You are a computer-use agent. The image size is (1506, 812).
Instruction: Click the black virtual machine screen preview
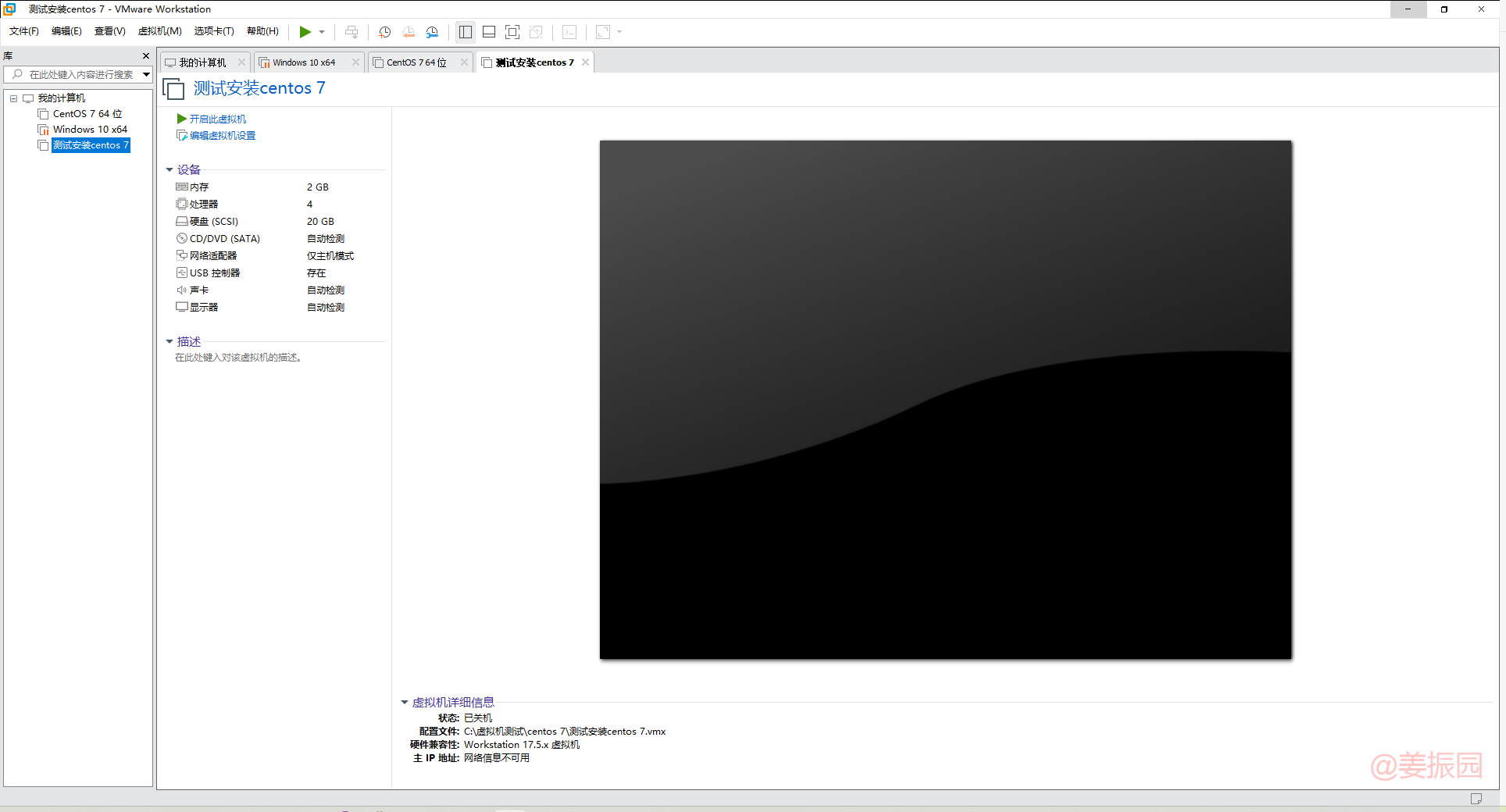coord(945,400)
